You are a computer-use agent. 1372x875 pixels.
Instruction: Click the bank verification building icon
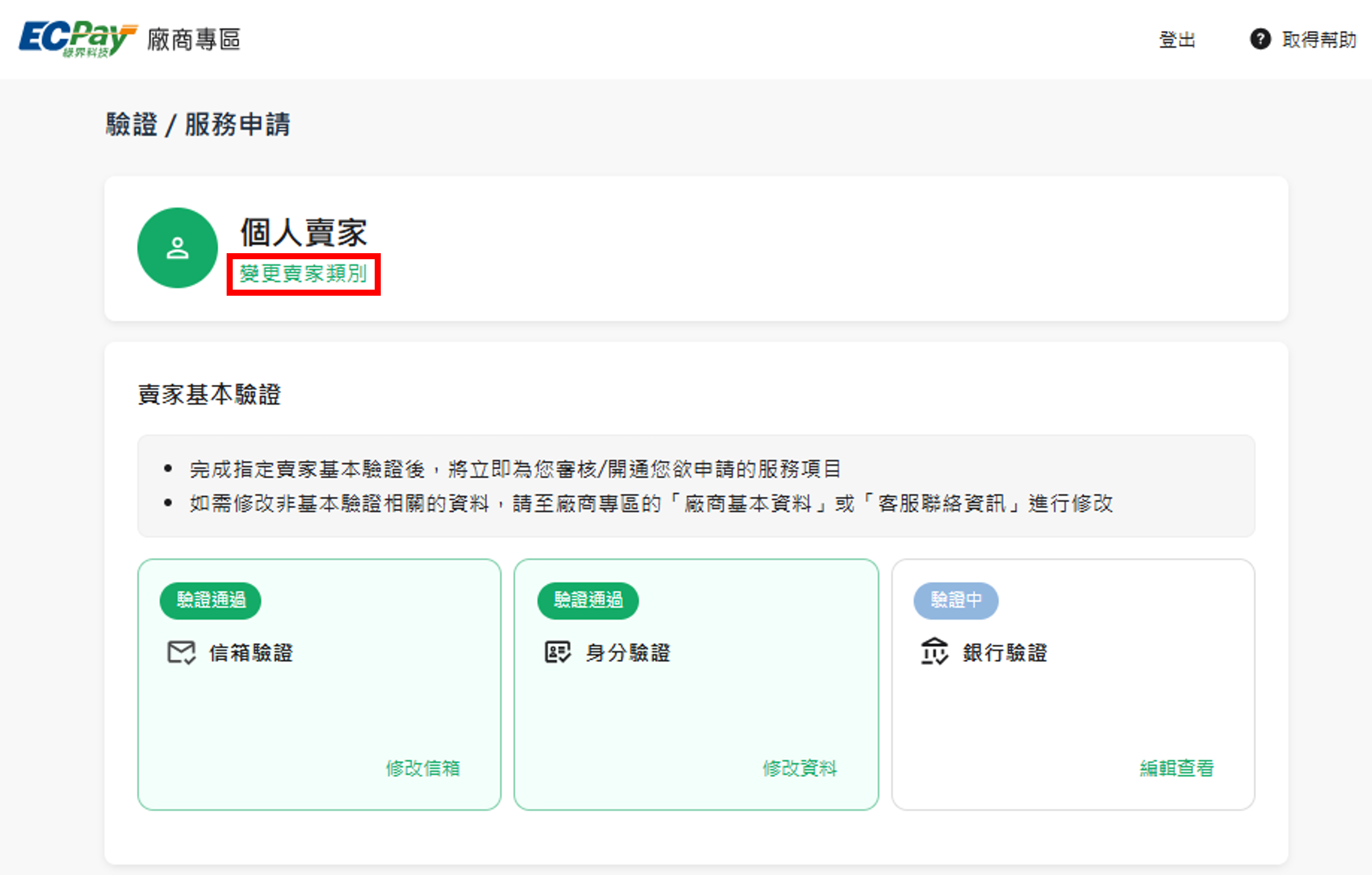coord(934,652)
